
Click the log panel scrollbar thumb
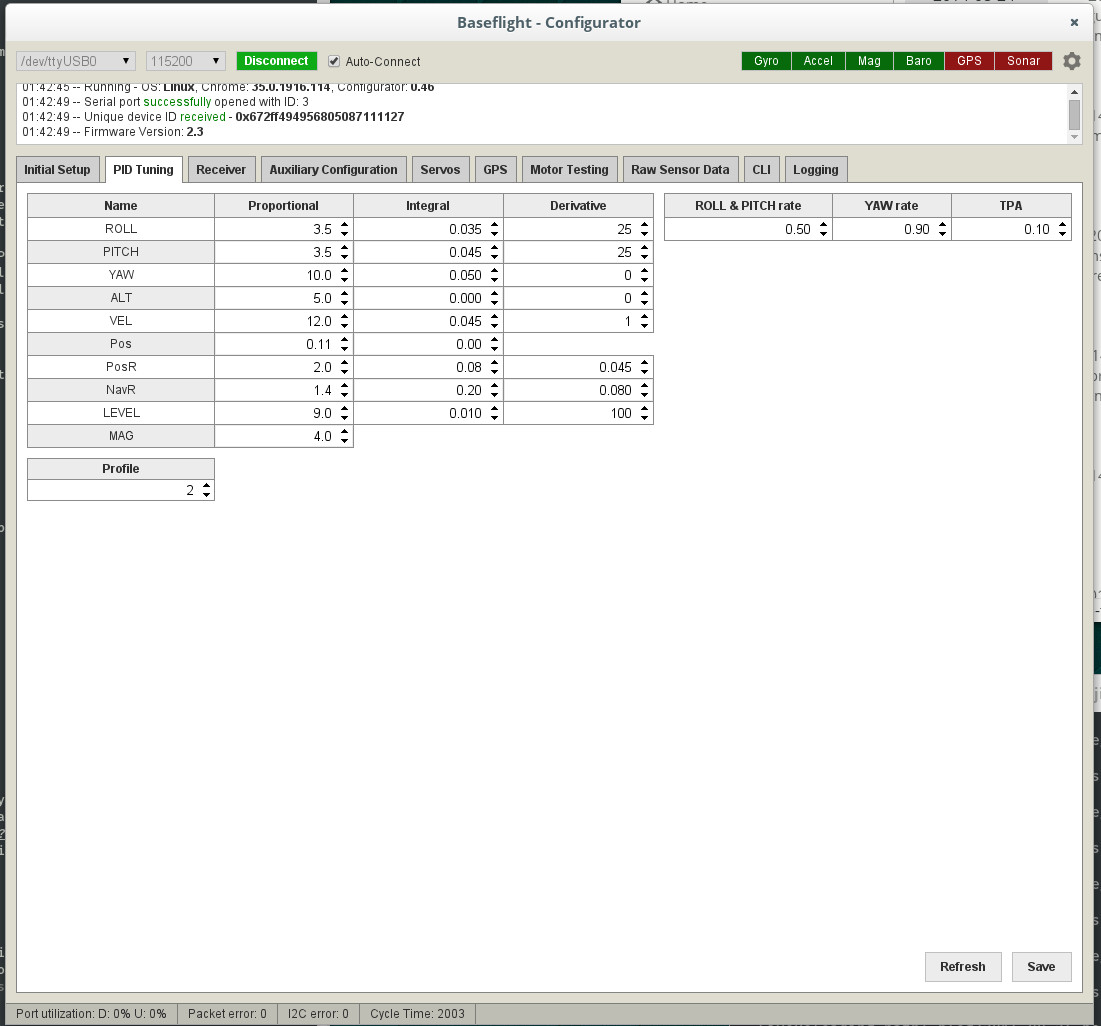tap(1074, 114)
